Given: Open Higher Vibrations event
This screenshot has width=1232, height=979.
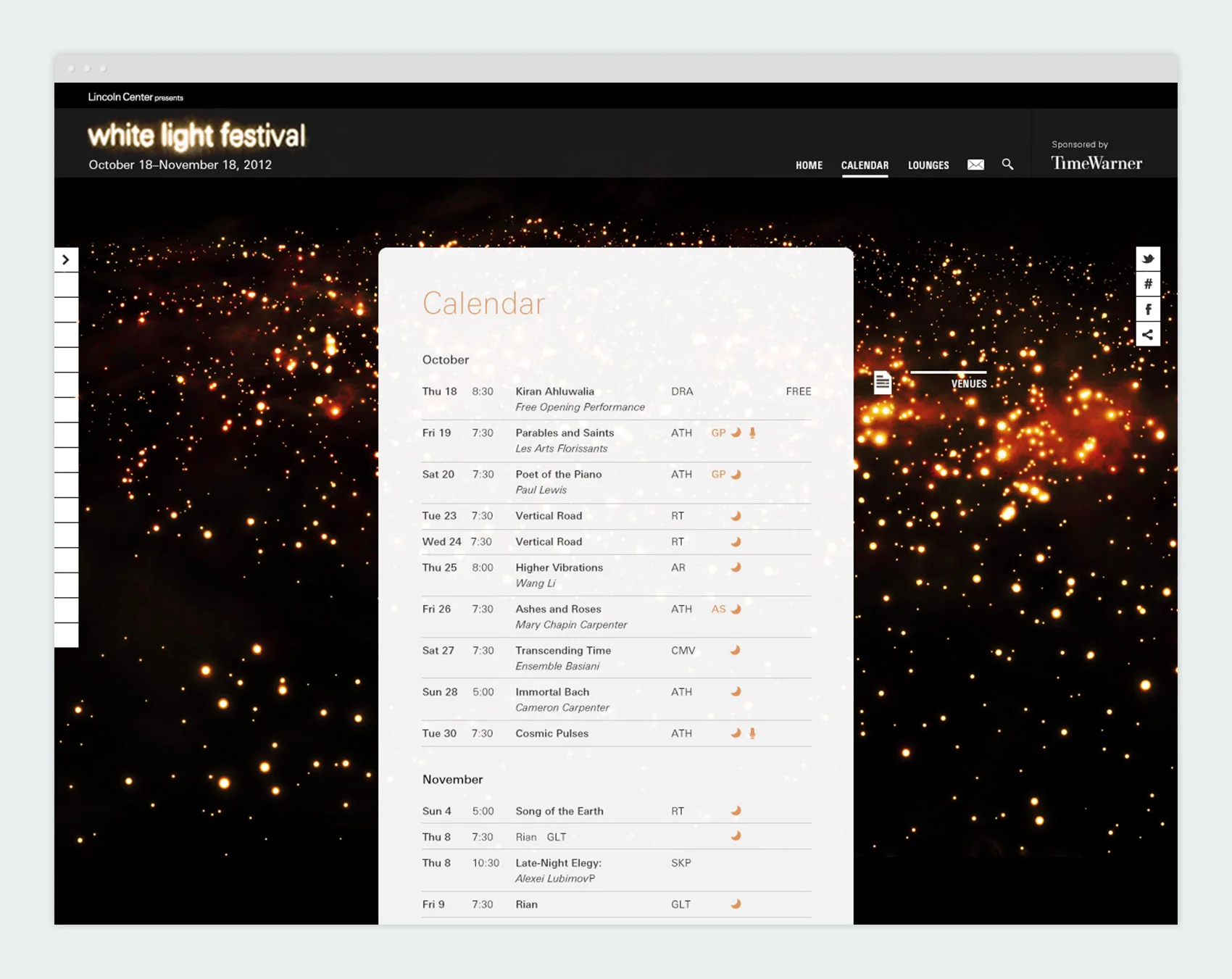Looking at the screenshot, I should [559, 567].
